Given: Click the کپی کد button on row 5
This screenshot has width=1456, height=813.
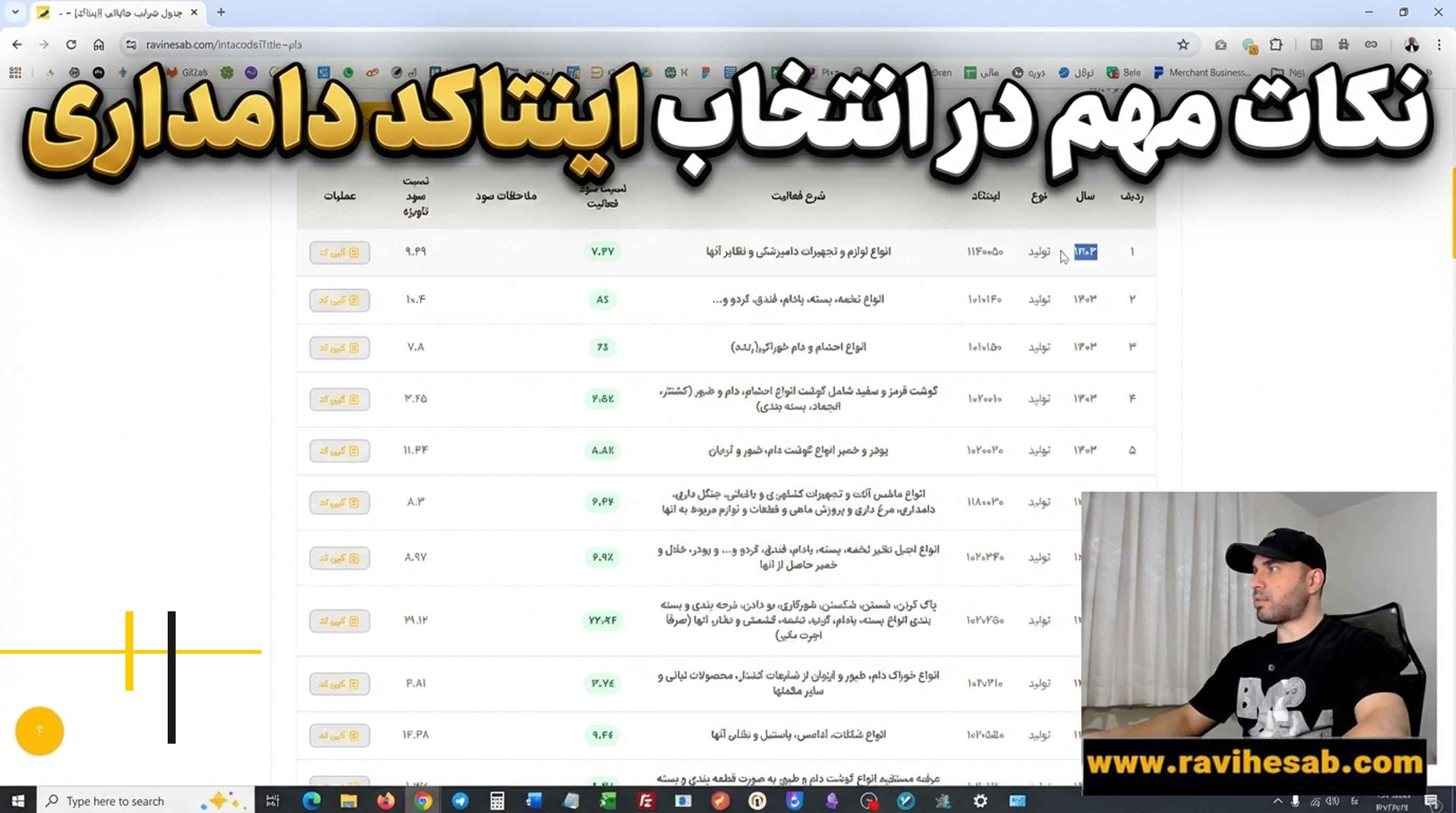Looking at the screenshot, I should click(339, 450).
